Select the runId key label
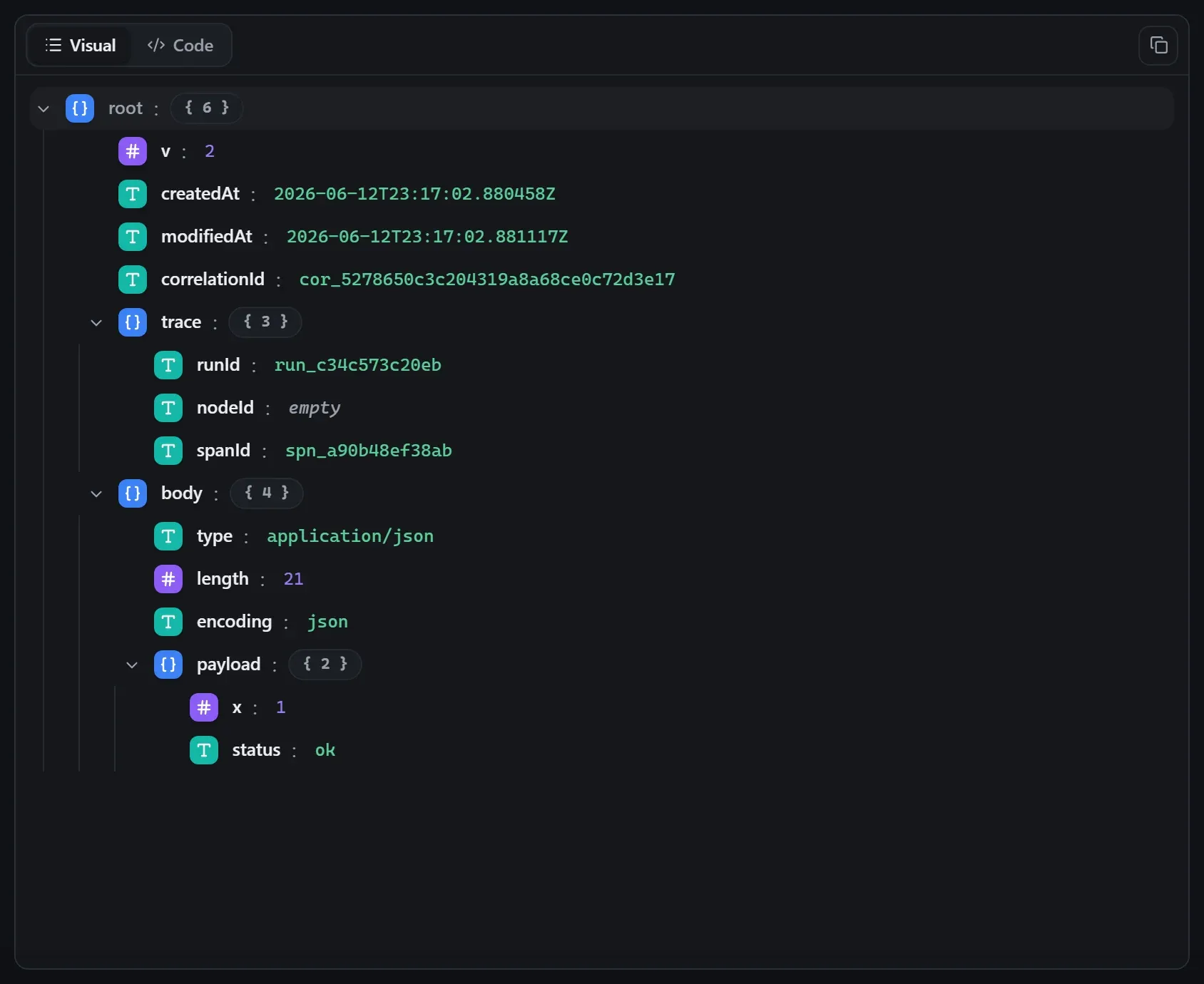The height and width of the screenshot is (984, 1204). coord(218,365)
